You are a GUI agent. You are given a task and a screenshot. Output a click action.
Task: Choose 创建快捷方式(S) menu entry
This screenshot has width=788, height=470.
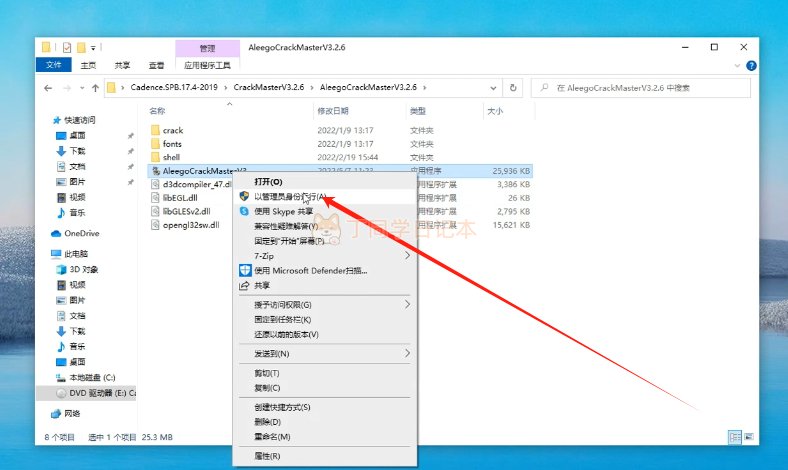325,407
